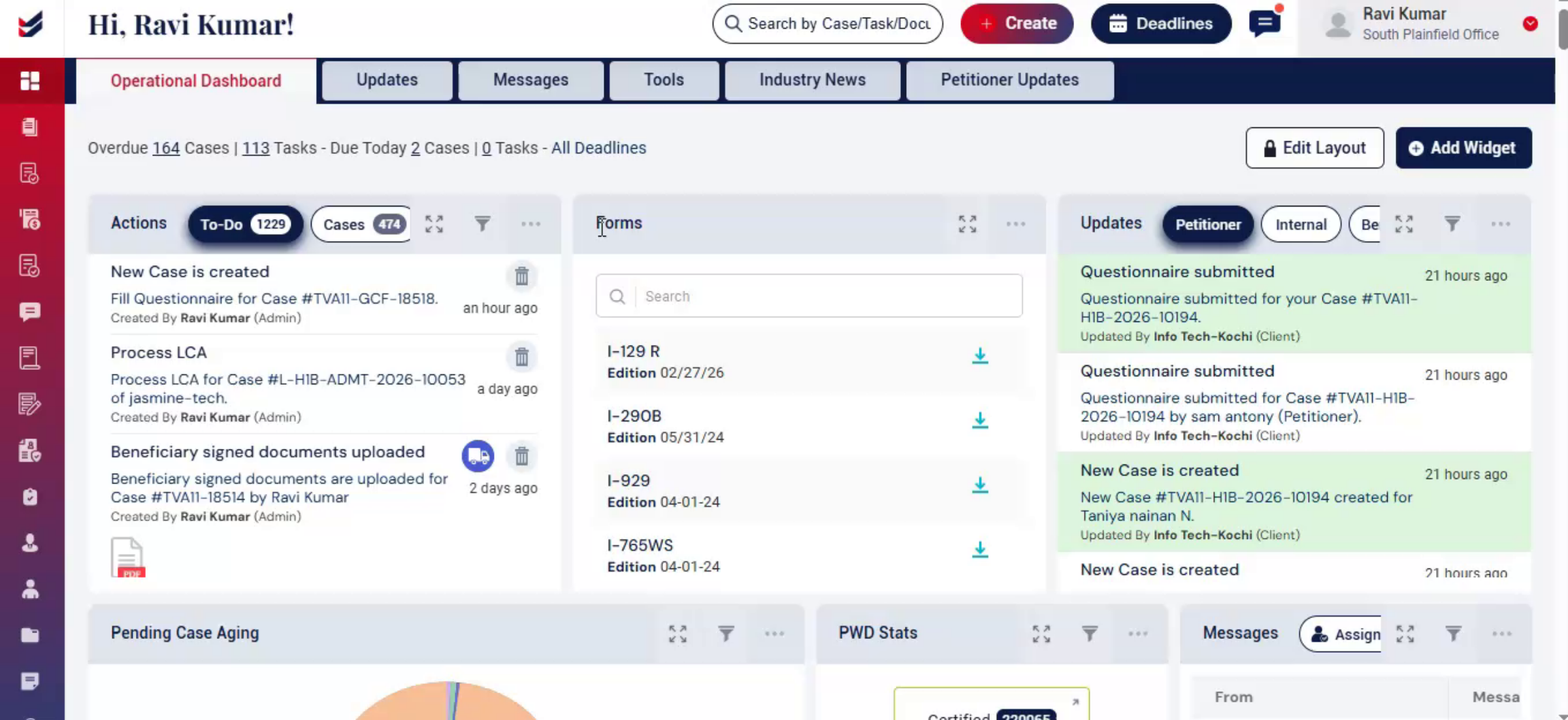Select the Internal updates pill

(x=1301, y=224)
